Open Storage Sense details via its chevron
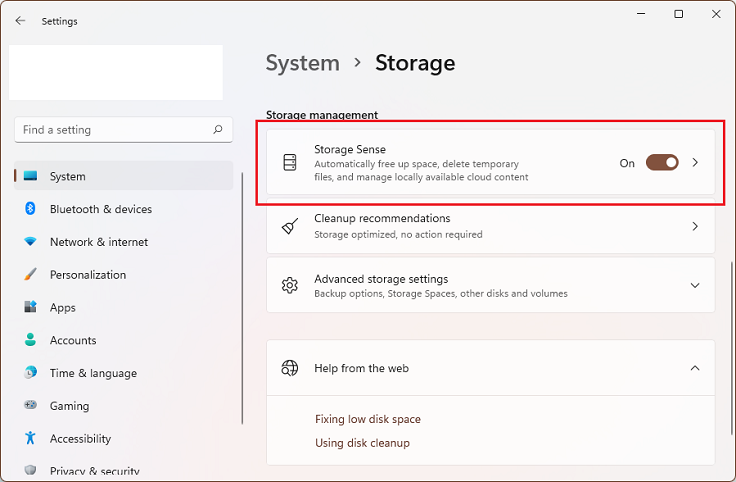The width and height of the screenshot is (736, 482). click(695, 162)
